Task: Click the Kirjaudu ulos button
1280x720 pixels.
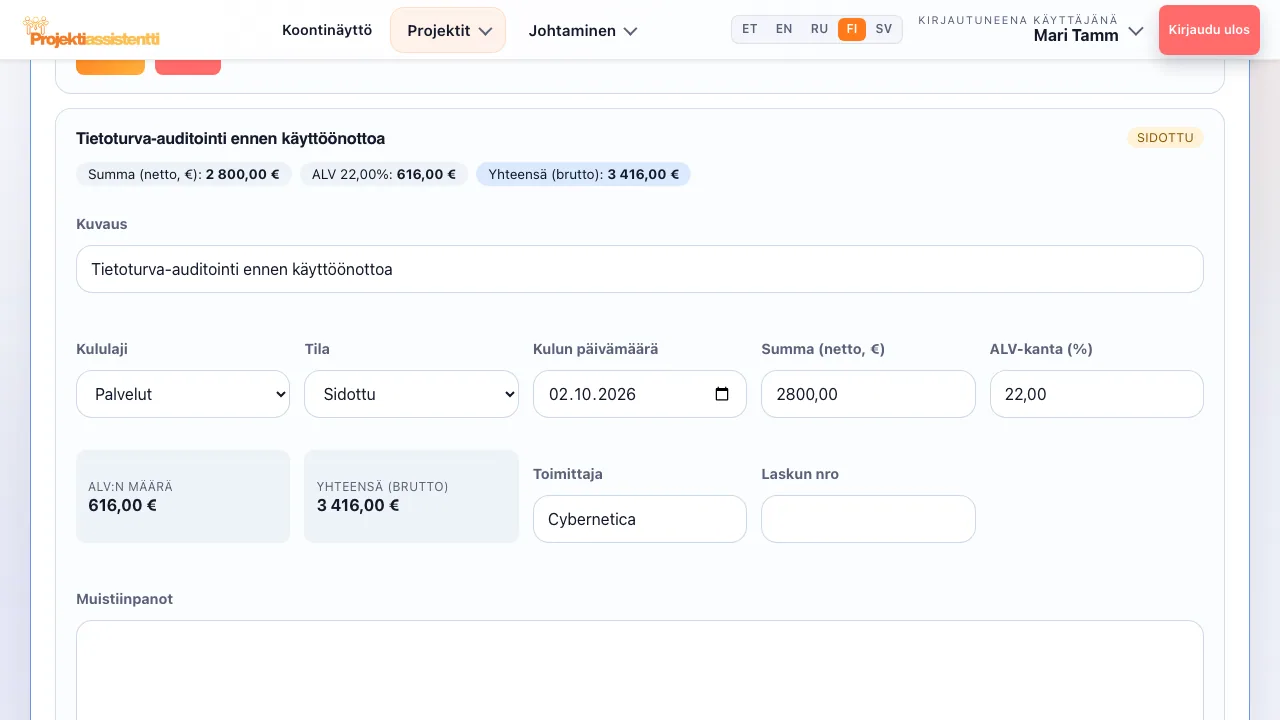Action: coord(1209,30)
